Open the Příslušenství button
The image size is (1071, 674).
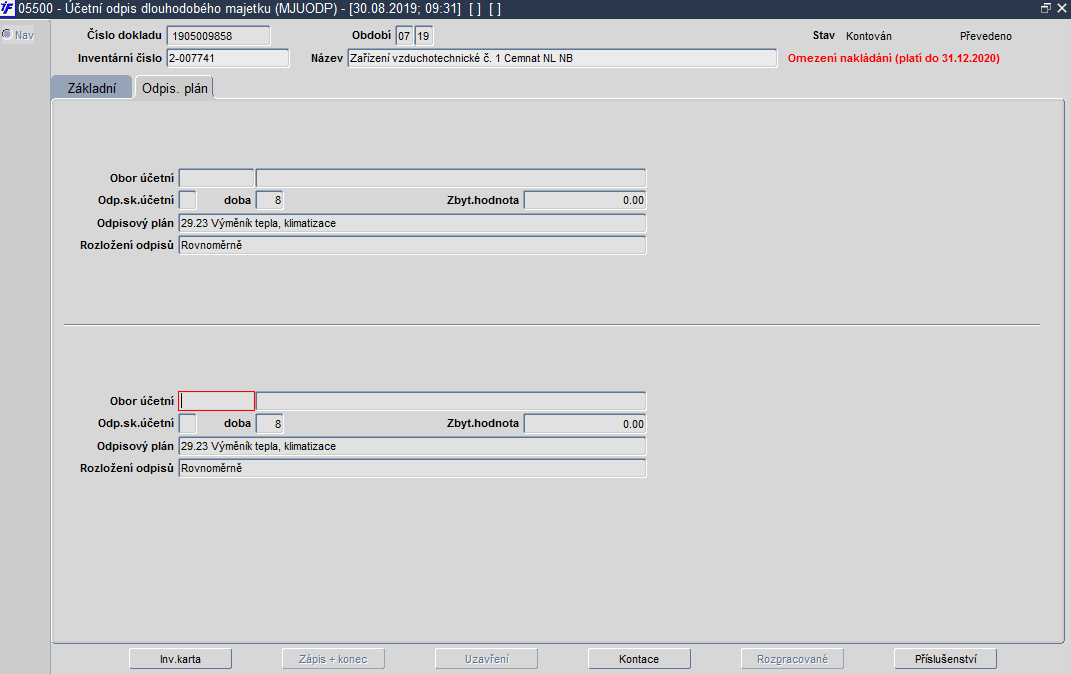click(945, 659)
